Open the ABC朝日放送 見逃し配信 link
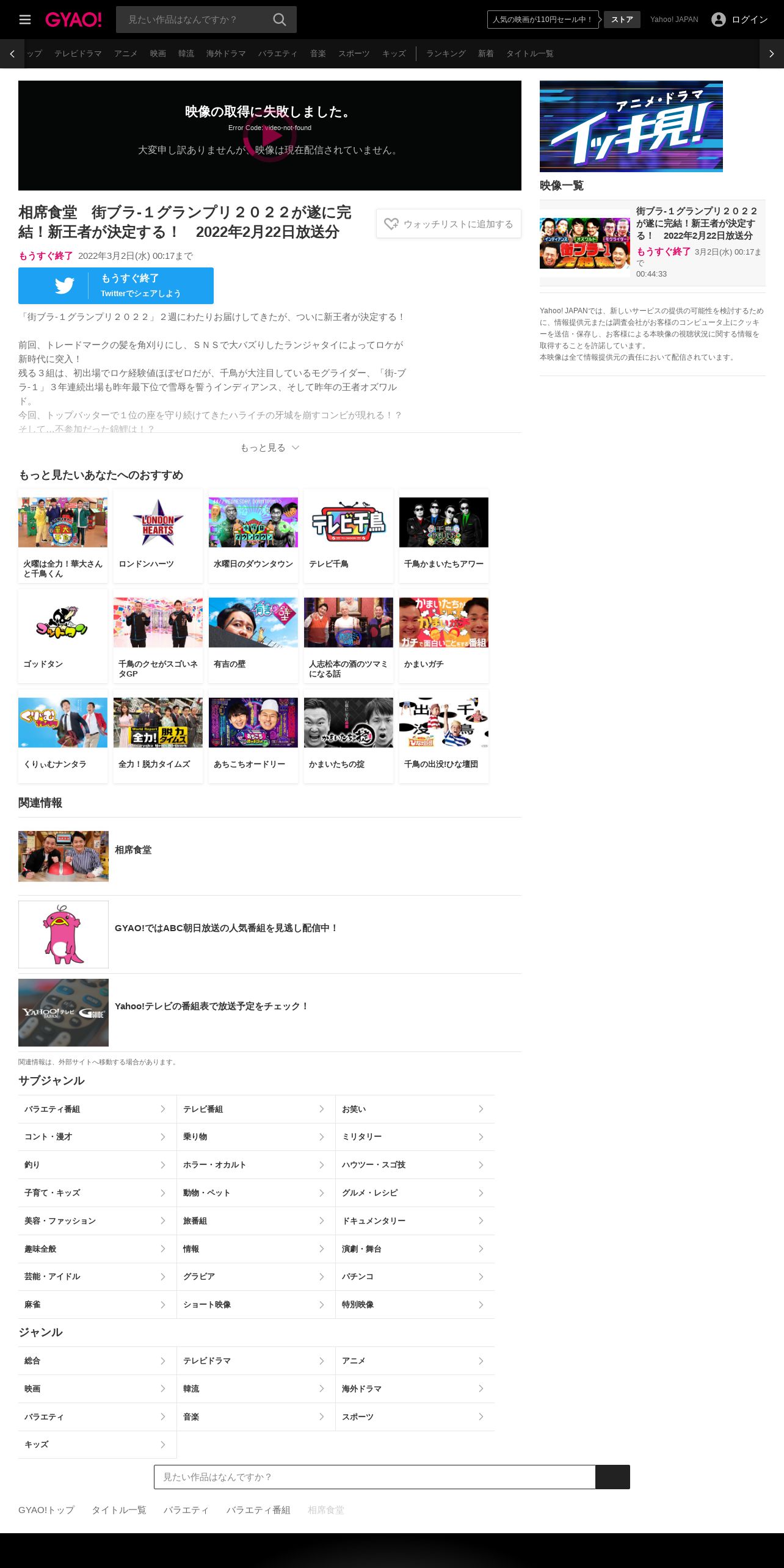 click(270, 934)
